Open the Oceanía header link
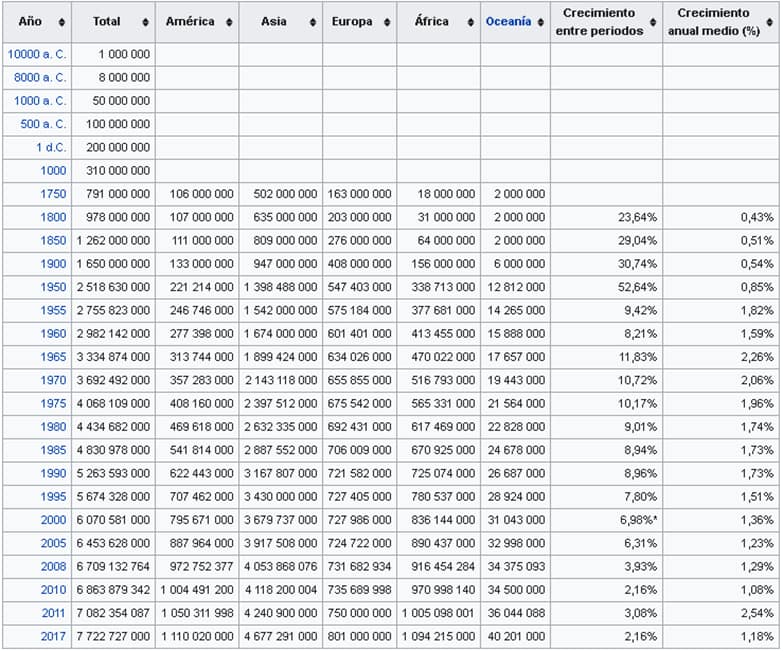Screen dimensions: 783x651 click(x=508, y=22)
